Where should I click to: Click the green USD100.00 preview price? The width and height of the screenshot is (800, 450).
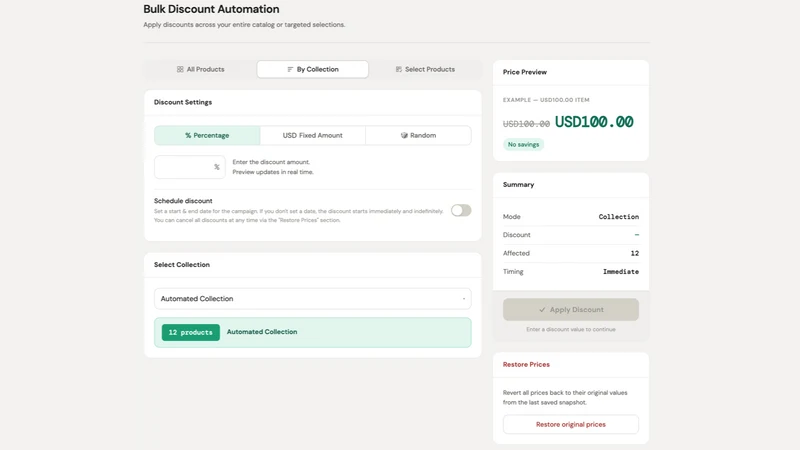[x=594, y=122]
